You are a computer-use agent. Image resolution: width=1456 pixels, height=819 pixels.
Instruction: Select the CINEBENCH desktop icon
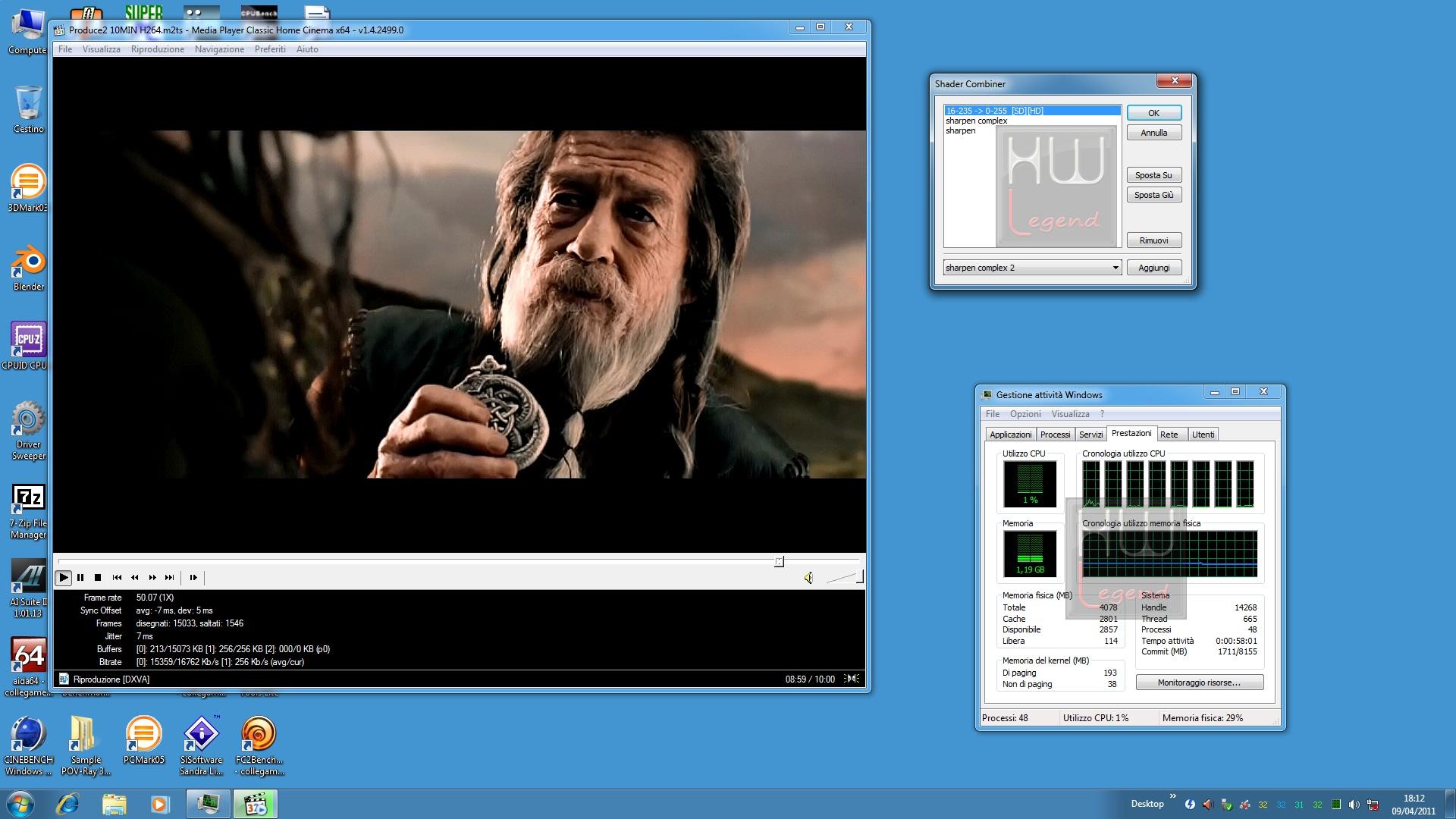tap(29, 746)
